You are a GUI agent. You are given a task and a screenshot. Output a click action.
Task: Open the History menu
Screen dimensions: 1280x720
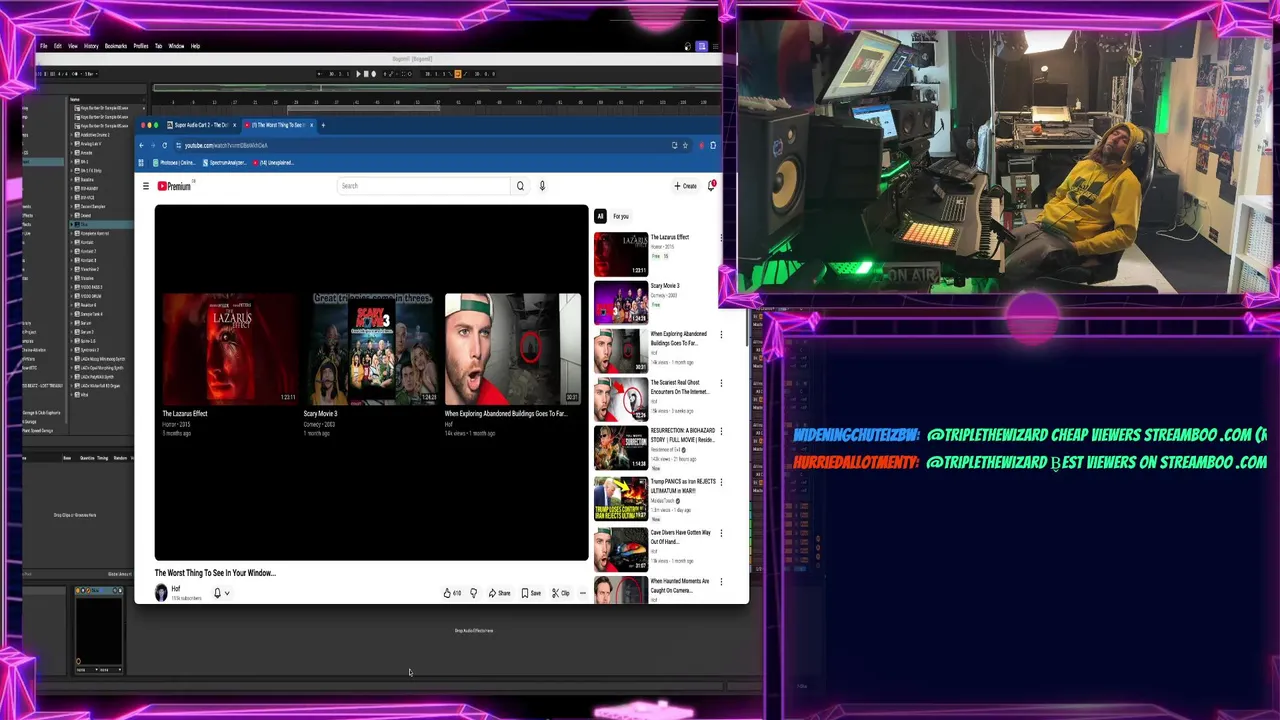[x=91, y=46]
